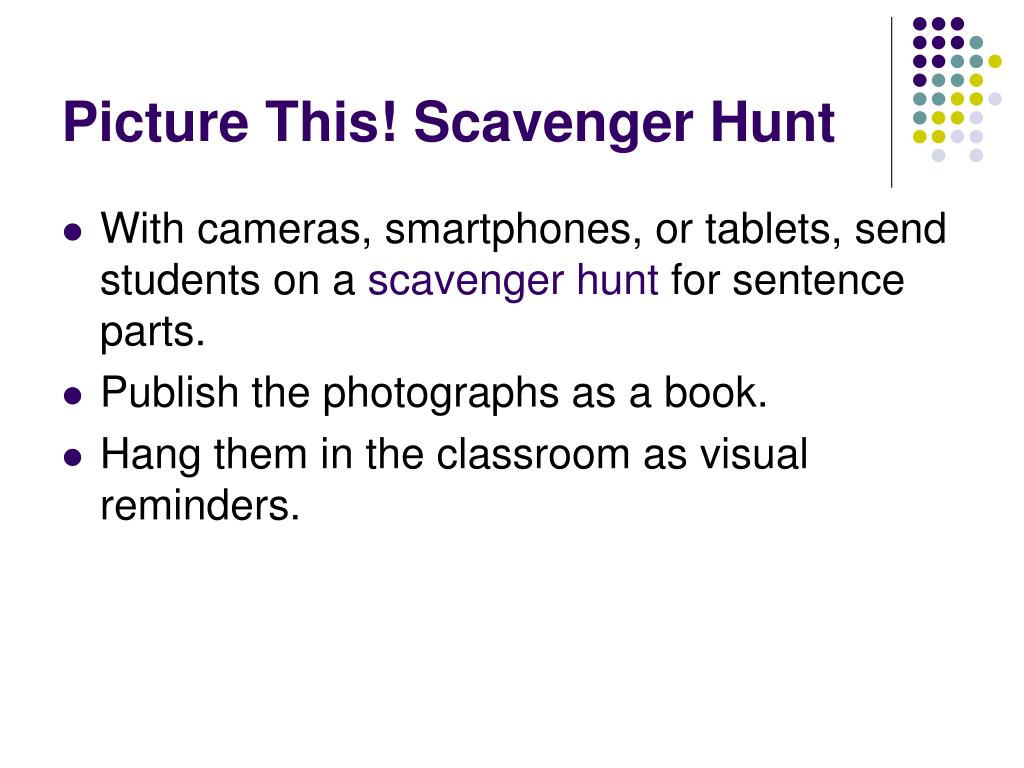Screen dimensions: 1024x768
Task: Click the words 'for sentence' after the link
Action: coord(788,281)
